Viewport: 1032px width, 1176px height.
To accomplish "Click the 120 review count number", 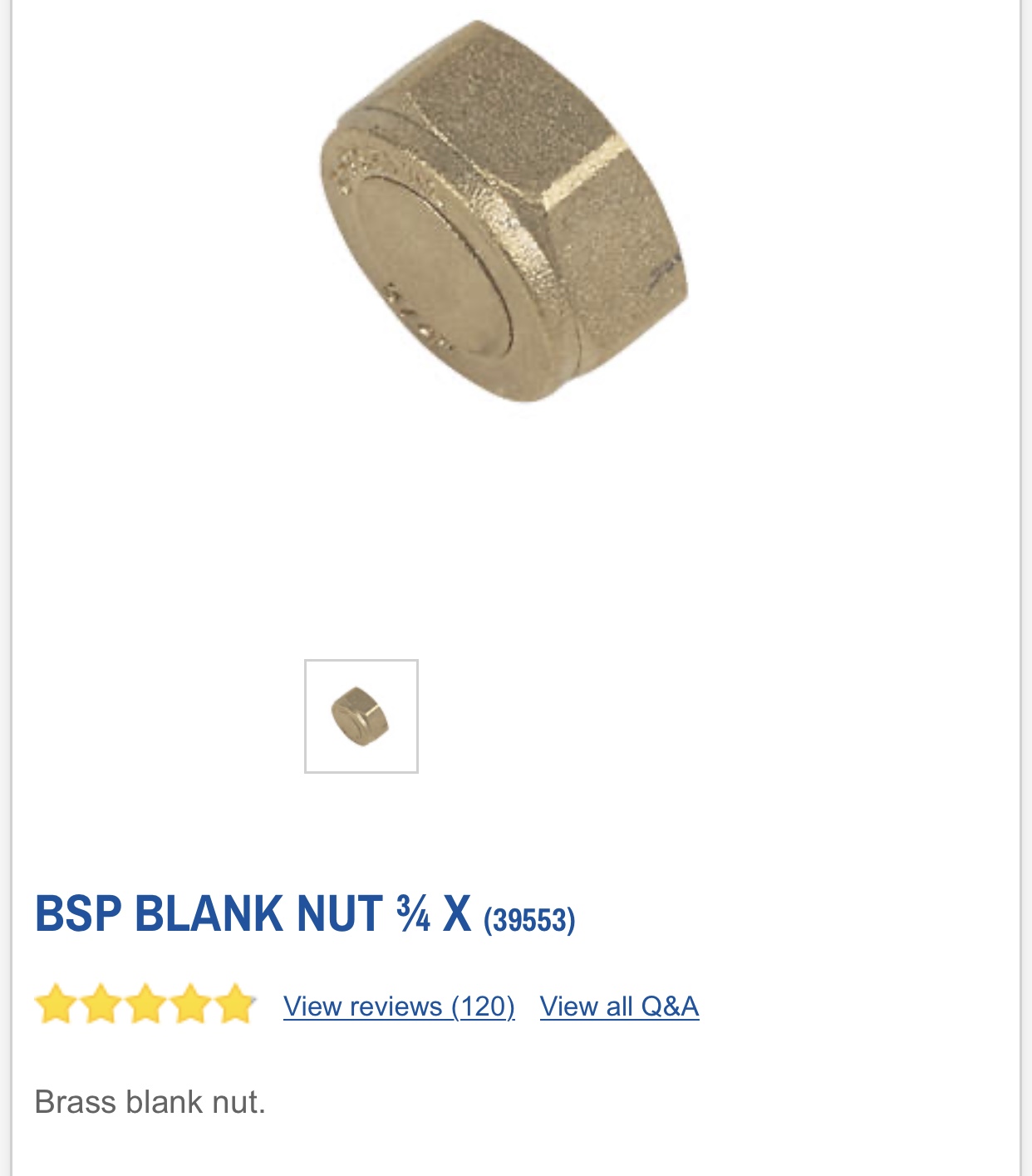I will point(484,1006).
